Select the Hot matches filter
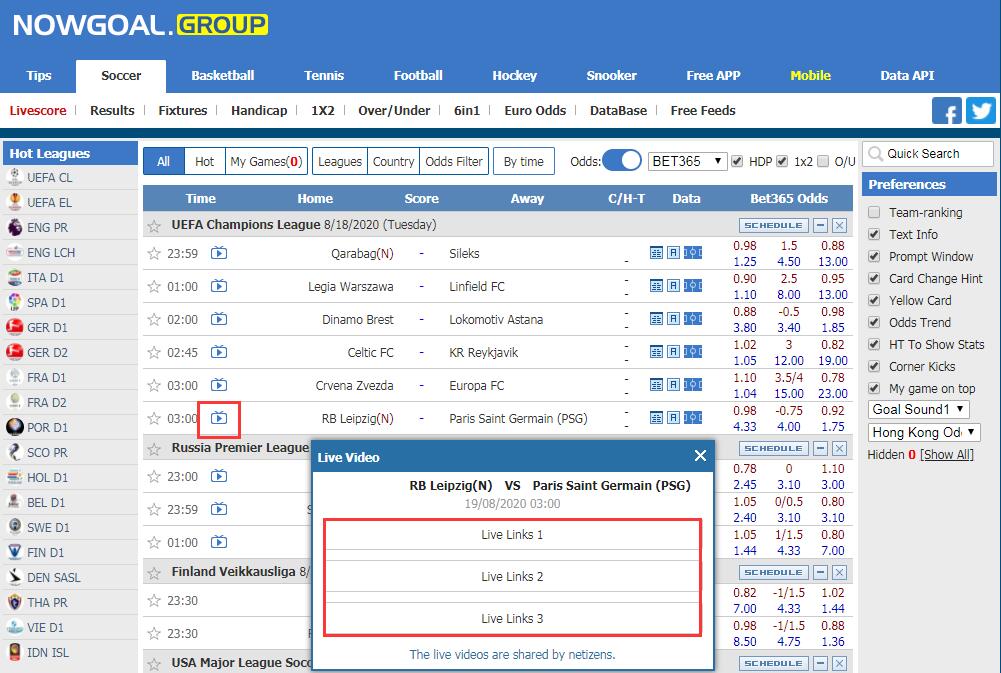 pos(204,162)
